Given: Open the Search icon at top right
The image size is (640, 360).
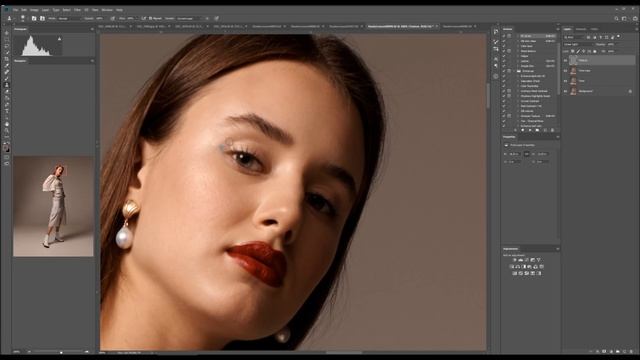Looking at the screenshot, I should (616, 18).
